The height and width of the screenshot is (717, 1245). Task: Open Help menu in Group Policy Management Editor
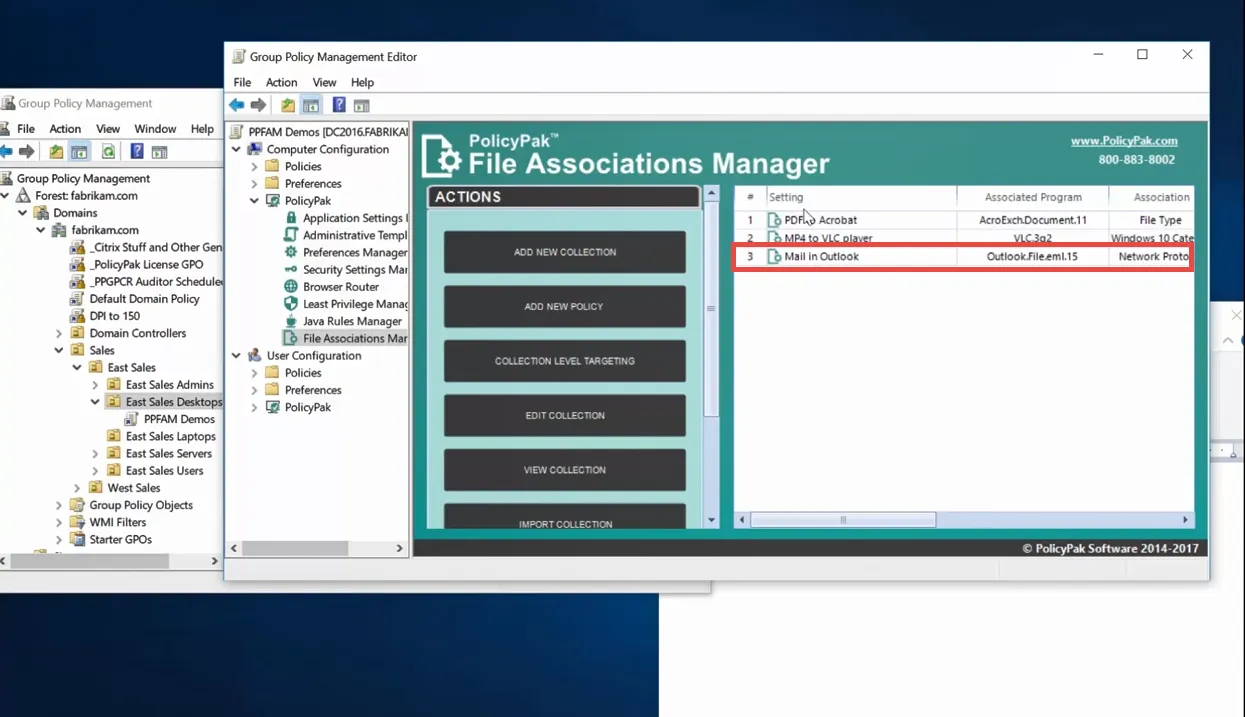362,82
